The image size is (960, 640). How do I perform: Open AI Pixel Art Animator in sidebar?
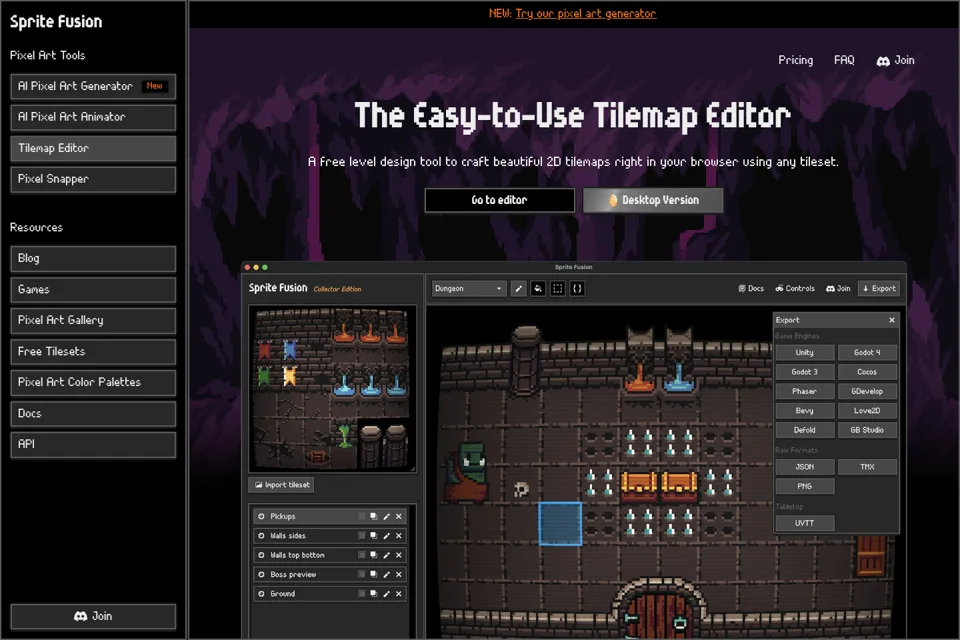pyautogui.click(x=93, y=117)
